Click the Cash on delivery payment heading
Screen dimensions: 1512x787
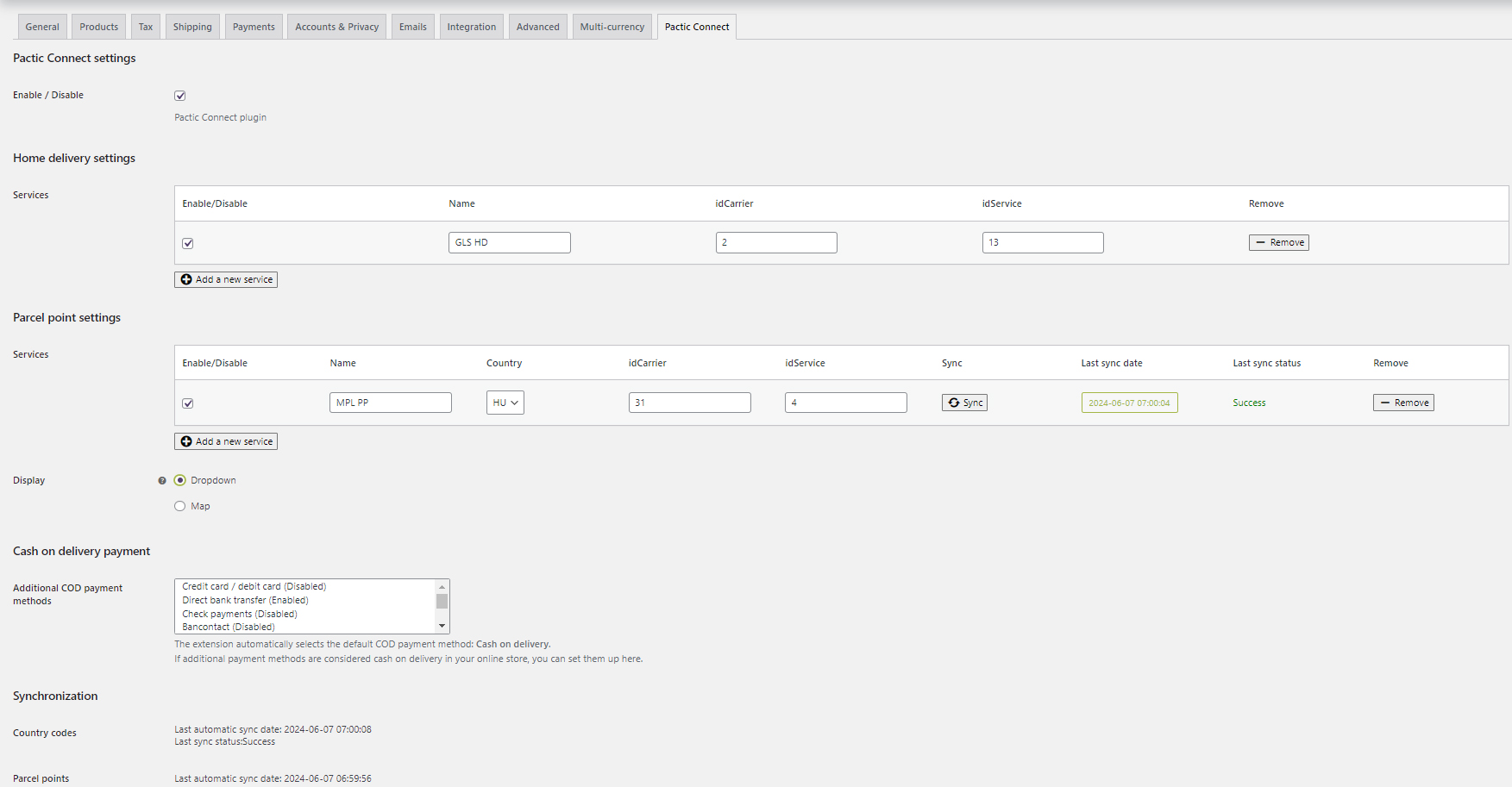[x=81, y=551]
